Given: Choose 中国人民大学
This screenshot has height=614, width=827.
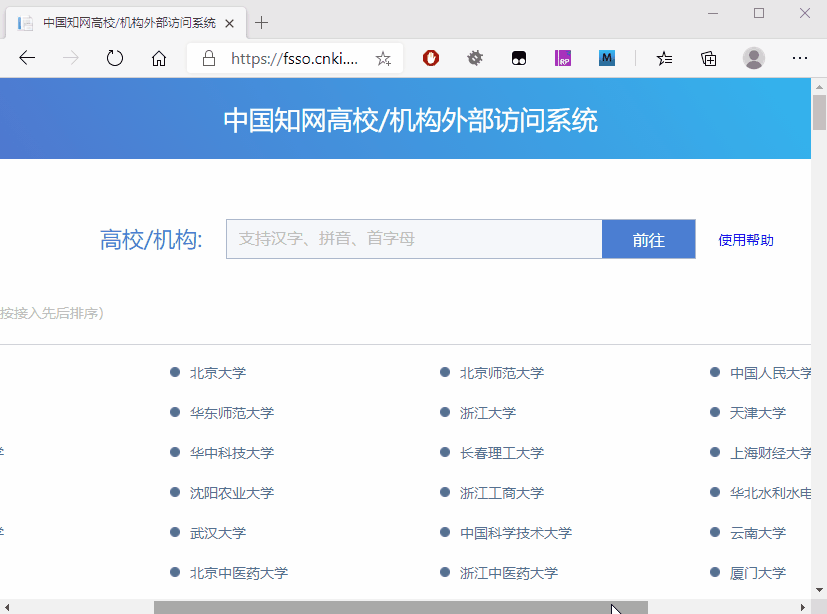Looking at the screenshot, I should 771,373.
